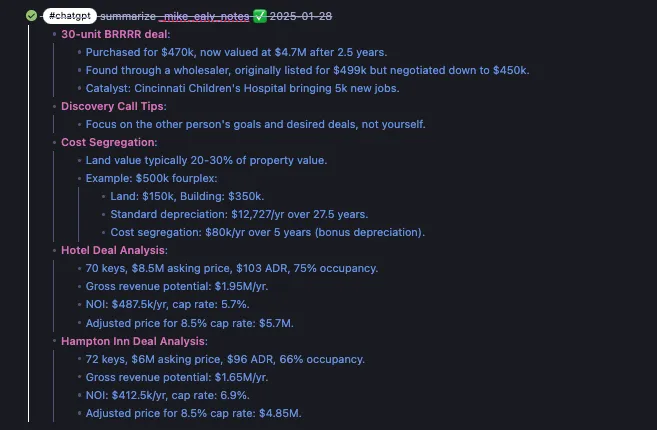The width and height of the screenshot is (657, 430).
Task: Click the bullet before Catalyst: Cincinnati Children's Hospital
Action: pyautogui.click(x=78, y=88)
